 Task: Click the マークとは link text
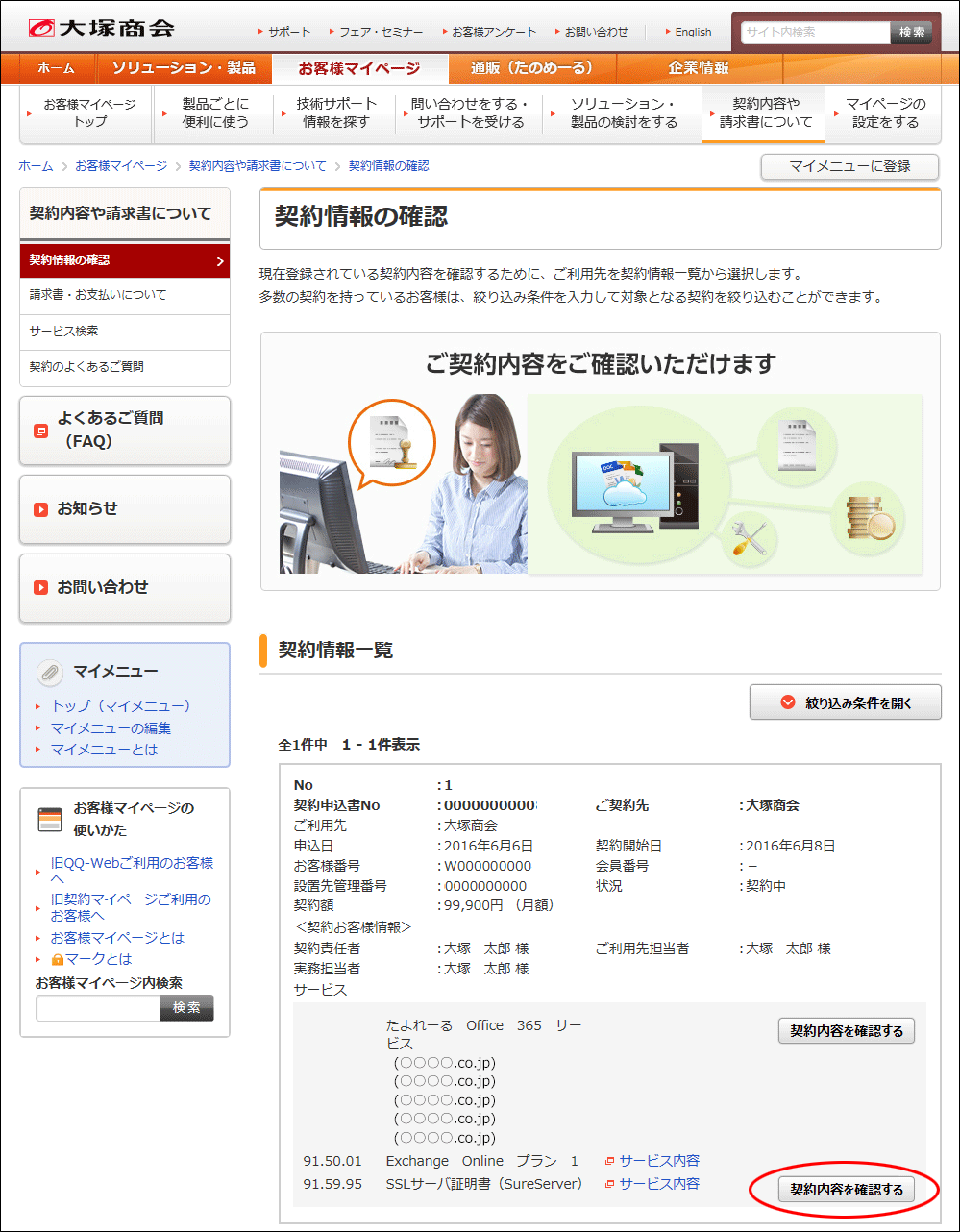[x=98, y=959]
